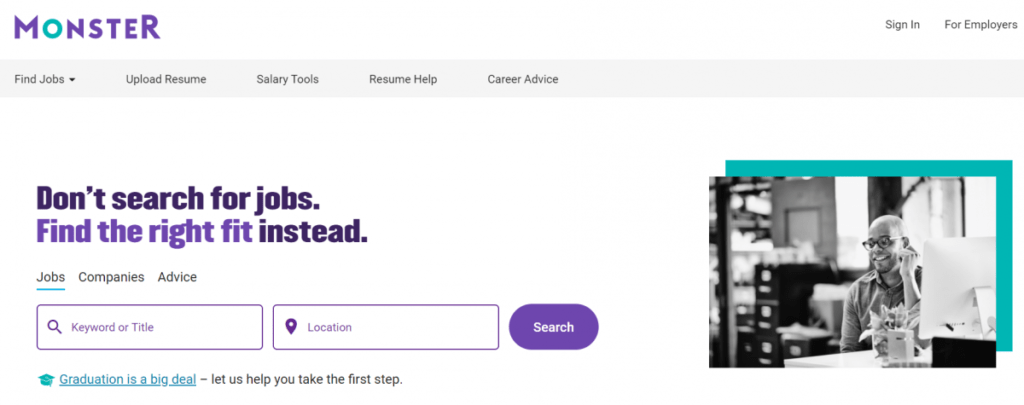Viewport: 1024px width, 405px height.
Task: Click the man at desk photo
Action: click(852, 272)
